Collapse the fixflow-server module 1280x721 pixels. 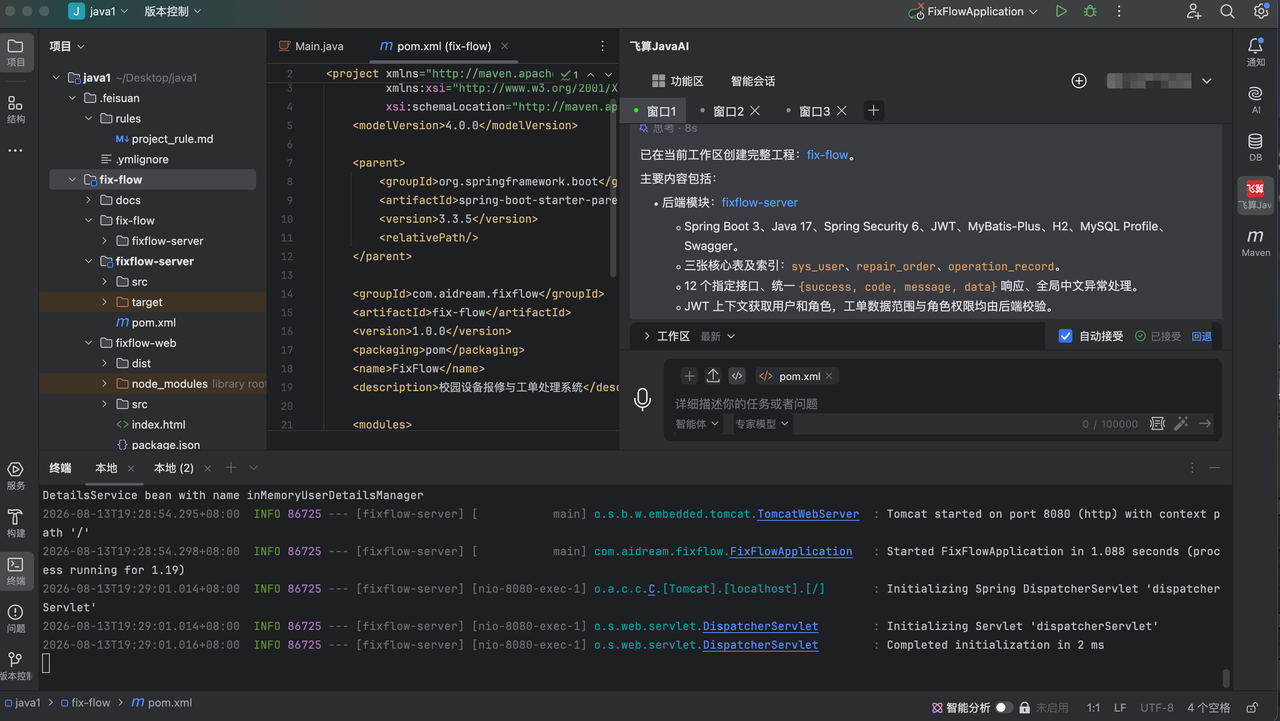pos(89,261)
